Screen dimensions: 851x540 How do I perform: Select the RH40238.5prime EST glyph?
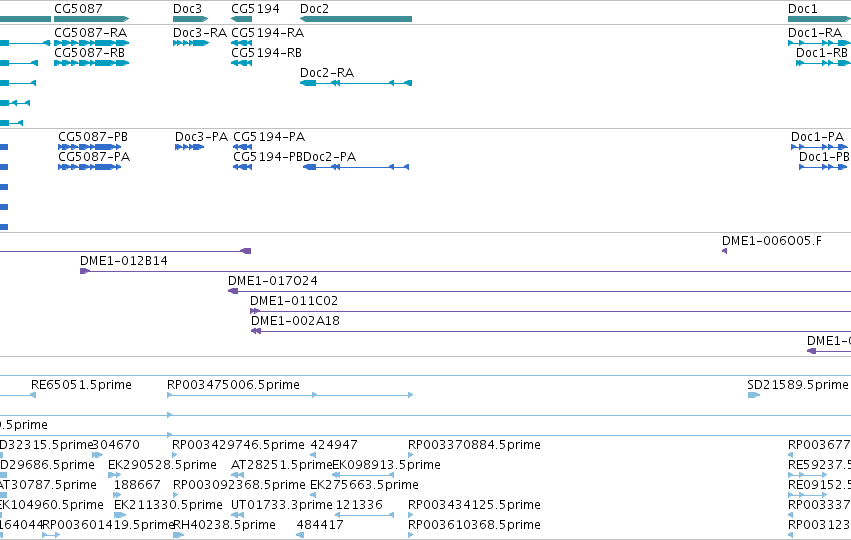[x=179, y=535]
